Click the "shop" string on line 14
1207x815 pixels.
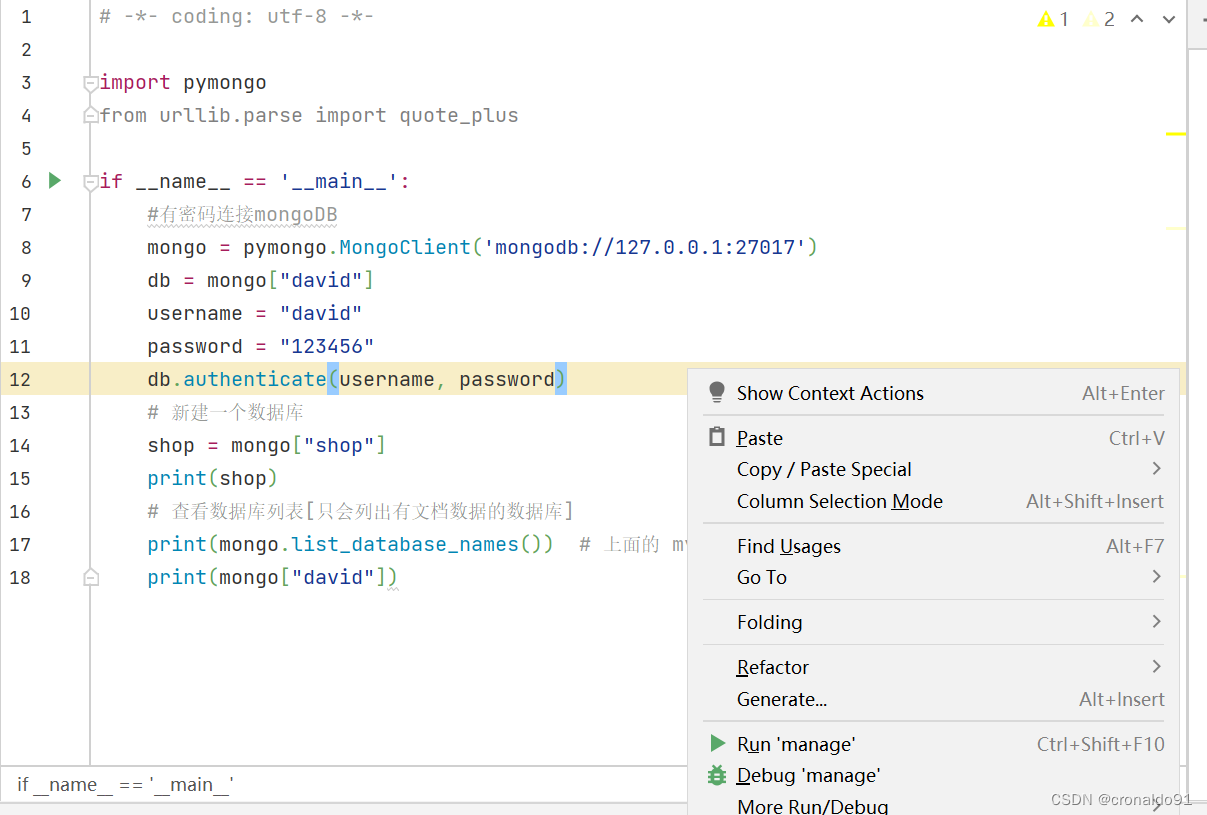pos(339,445)
